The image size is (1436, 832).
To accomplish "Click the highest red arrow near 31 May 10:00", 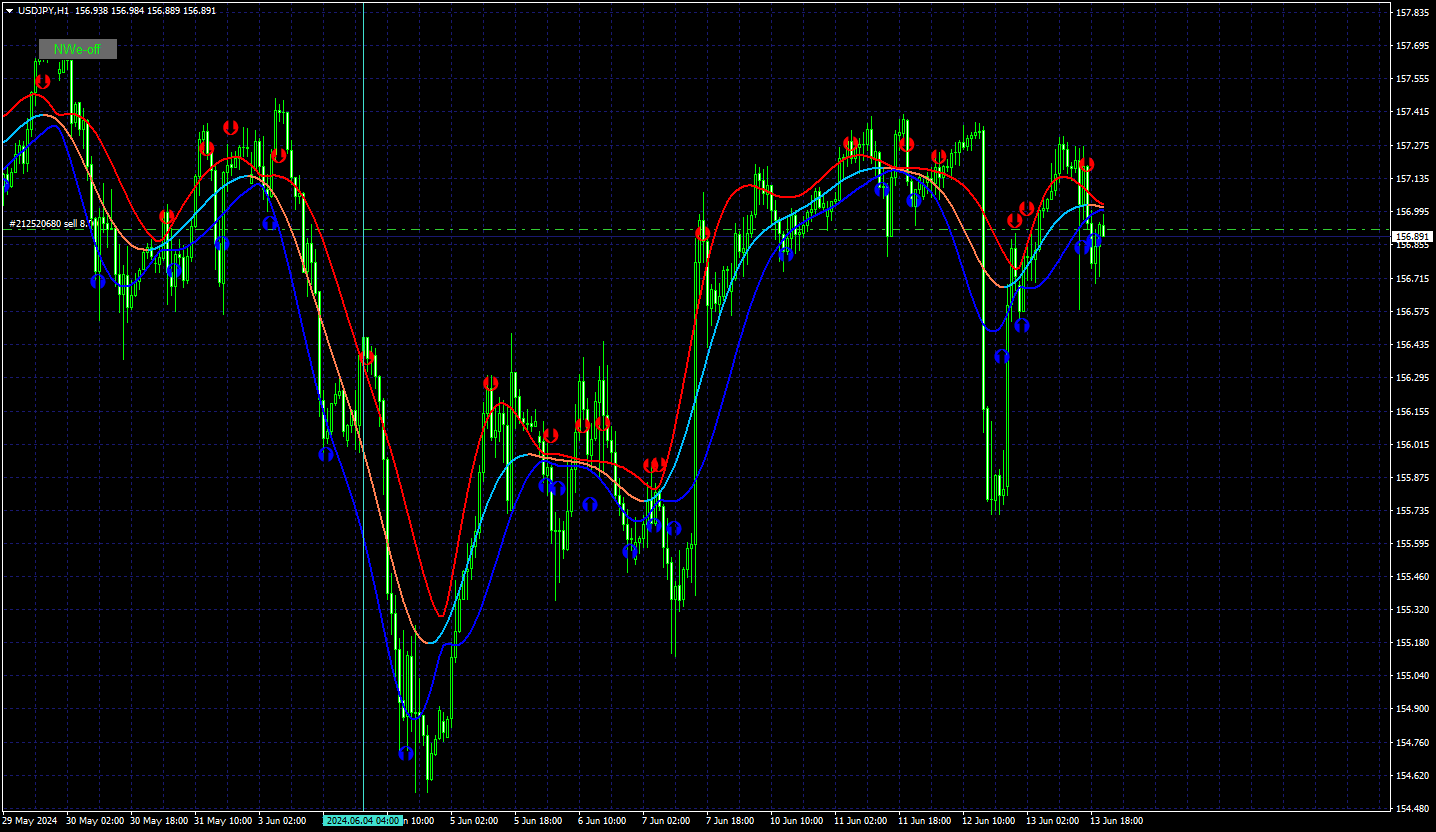I will (x=231, y=127).
